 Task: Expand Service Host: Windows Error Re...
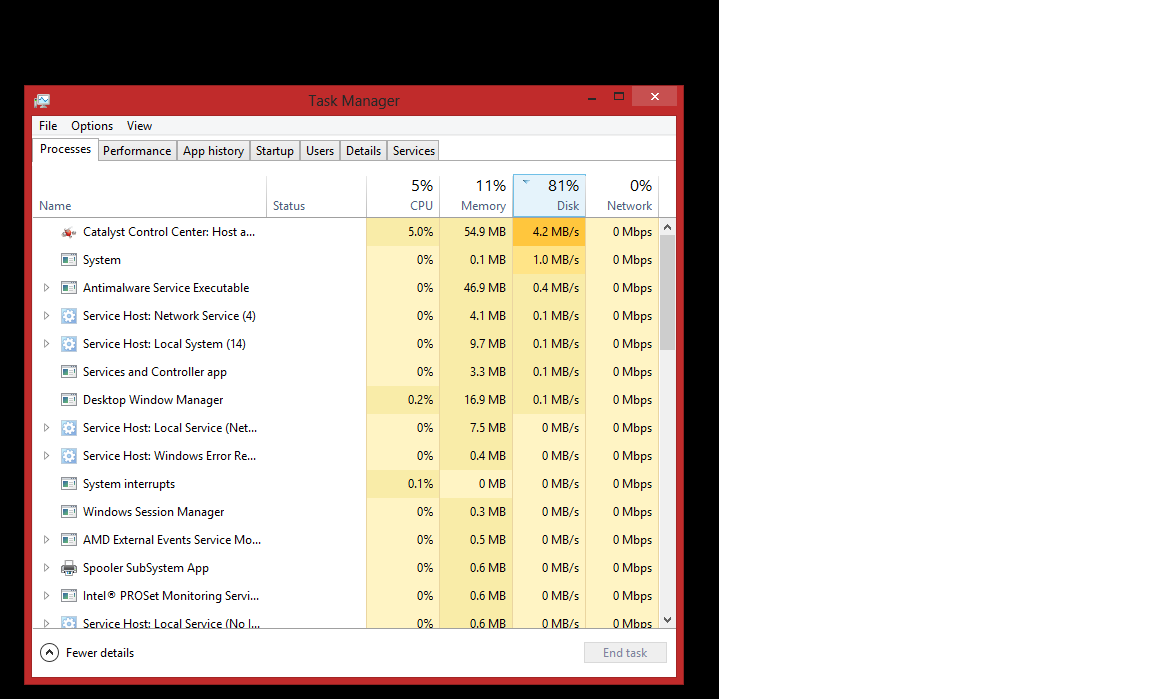pos(46,456)
